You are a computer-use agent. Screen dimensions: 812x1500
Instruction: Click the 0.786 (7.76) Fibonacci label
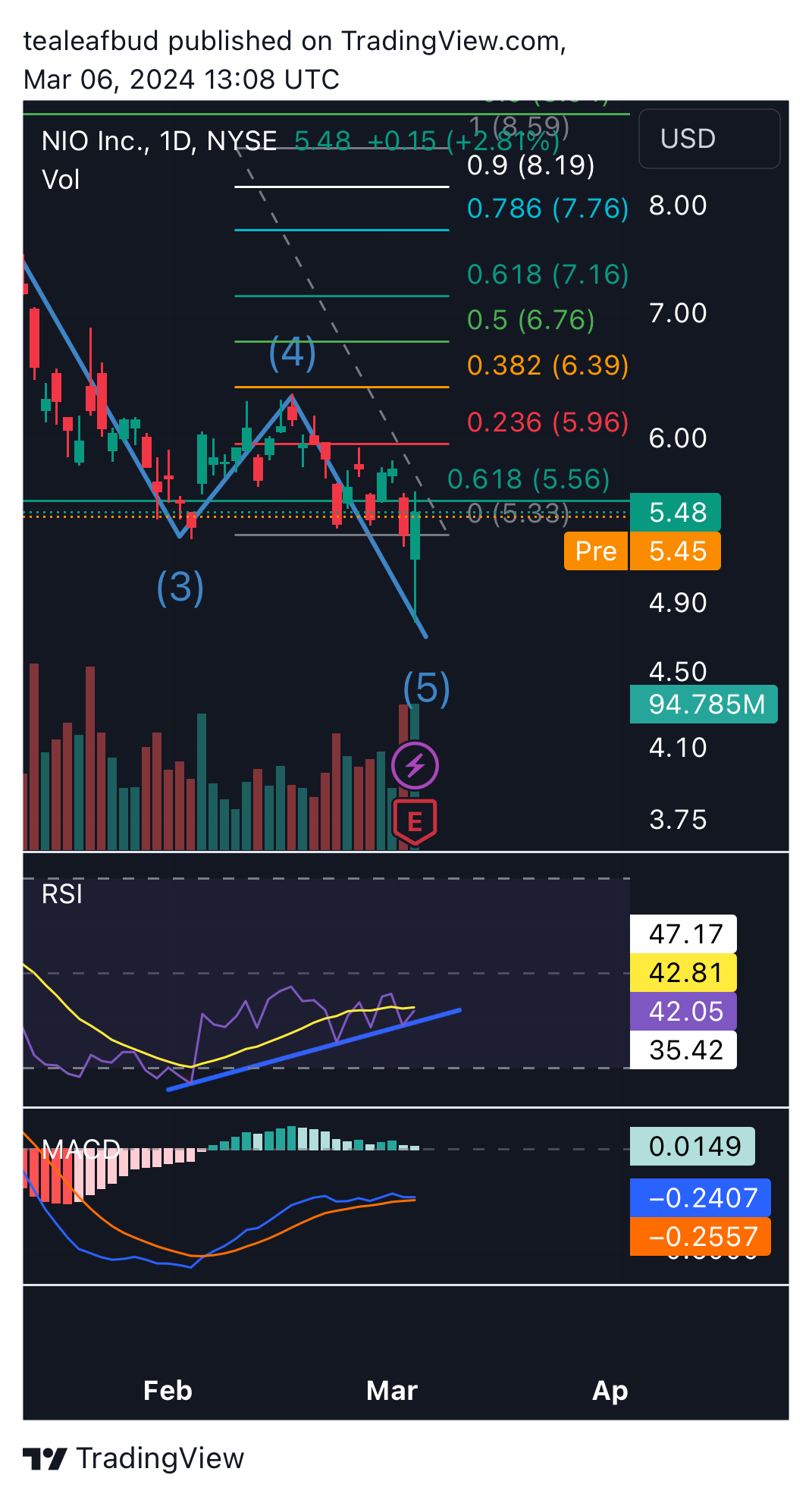click(547, 209)
